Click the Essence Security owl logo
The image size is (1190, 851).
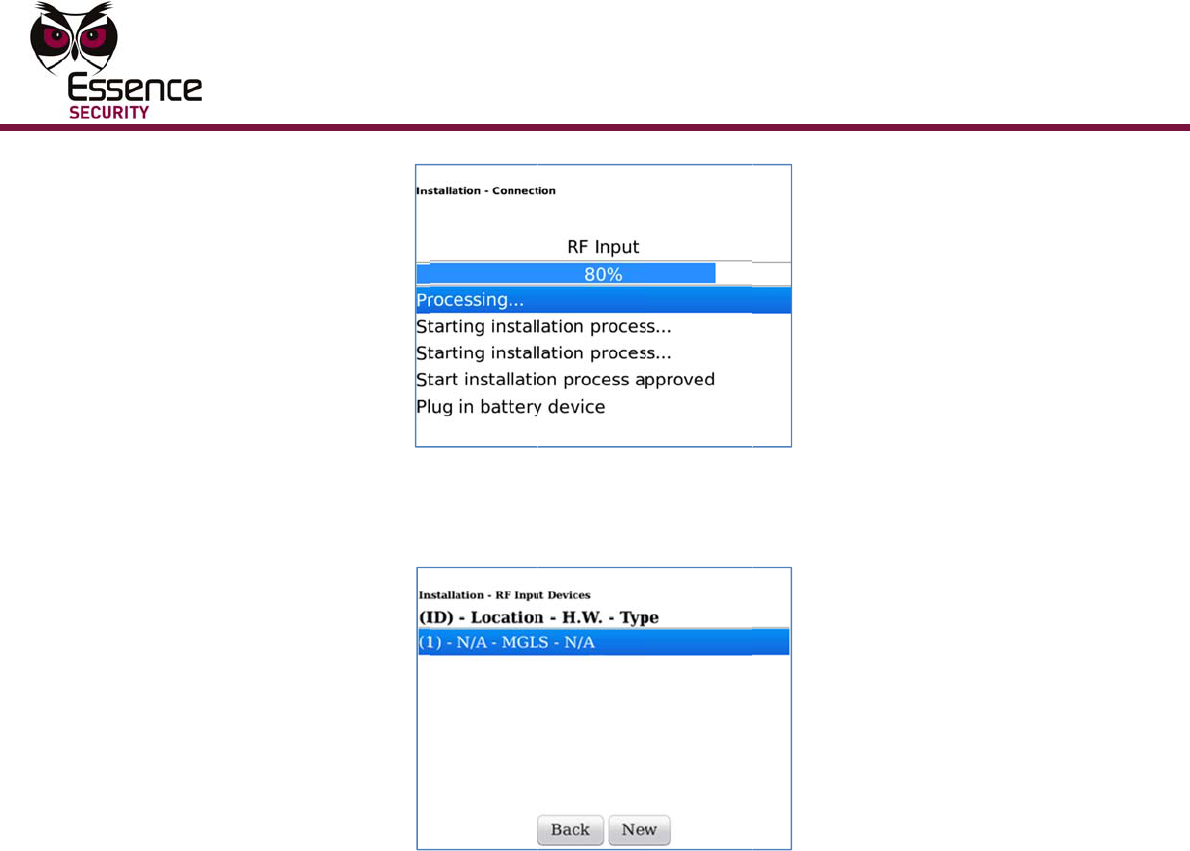(x=115, y=61)
